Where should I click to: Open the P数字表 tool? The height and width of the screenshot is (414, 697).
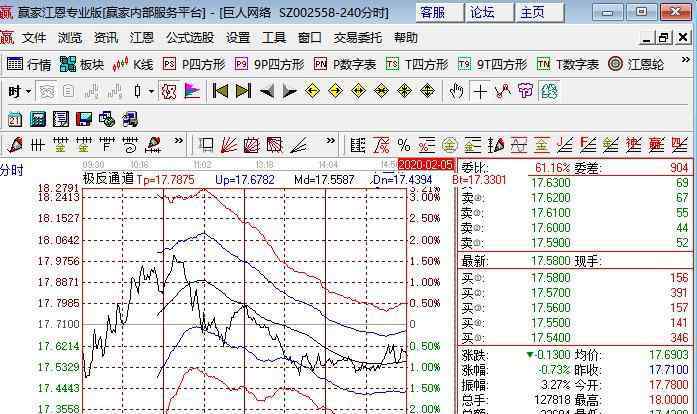[x=344, y=64]
